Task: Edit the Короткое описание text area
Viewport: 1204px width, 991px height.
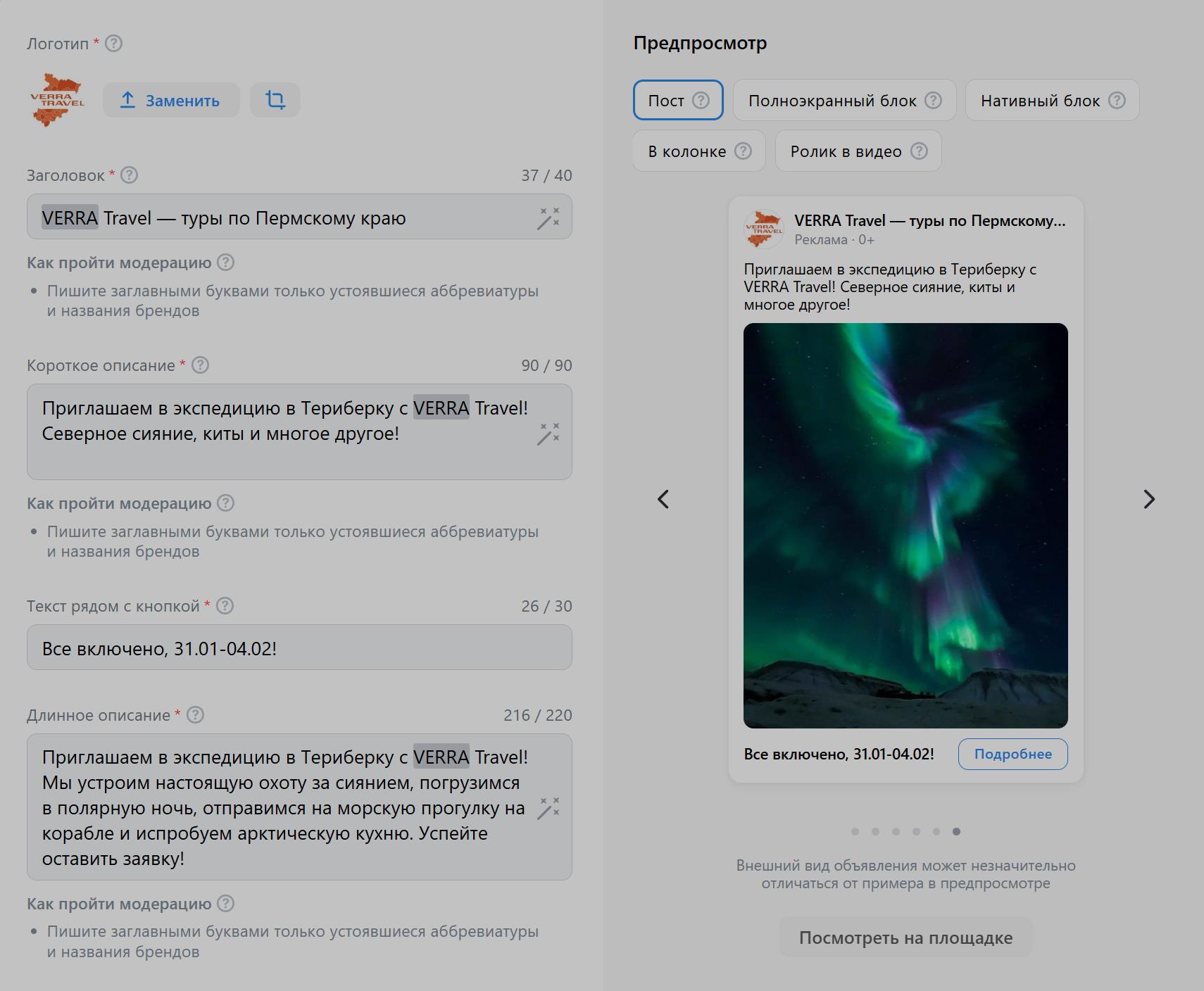Action: [x=299, y=431]
